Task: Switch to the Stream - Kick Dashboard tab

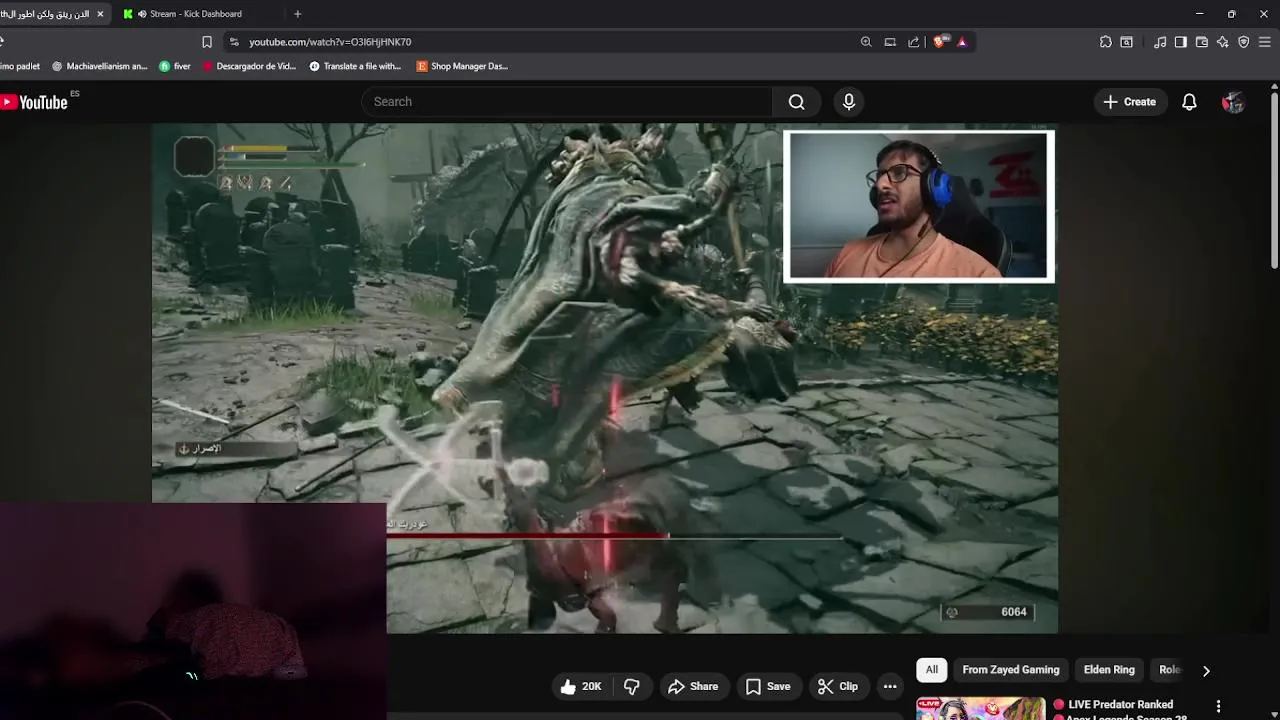Action: pyautogui.click(x=195, y=14)
